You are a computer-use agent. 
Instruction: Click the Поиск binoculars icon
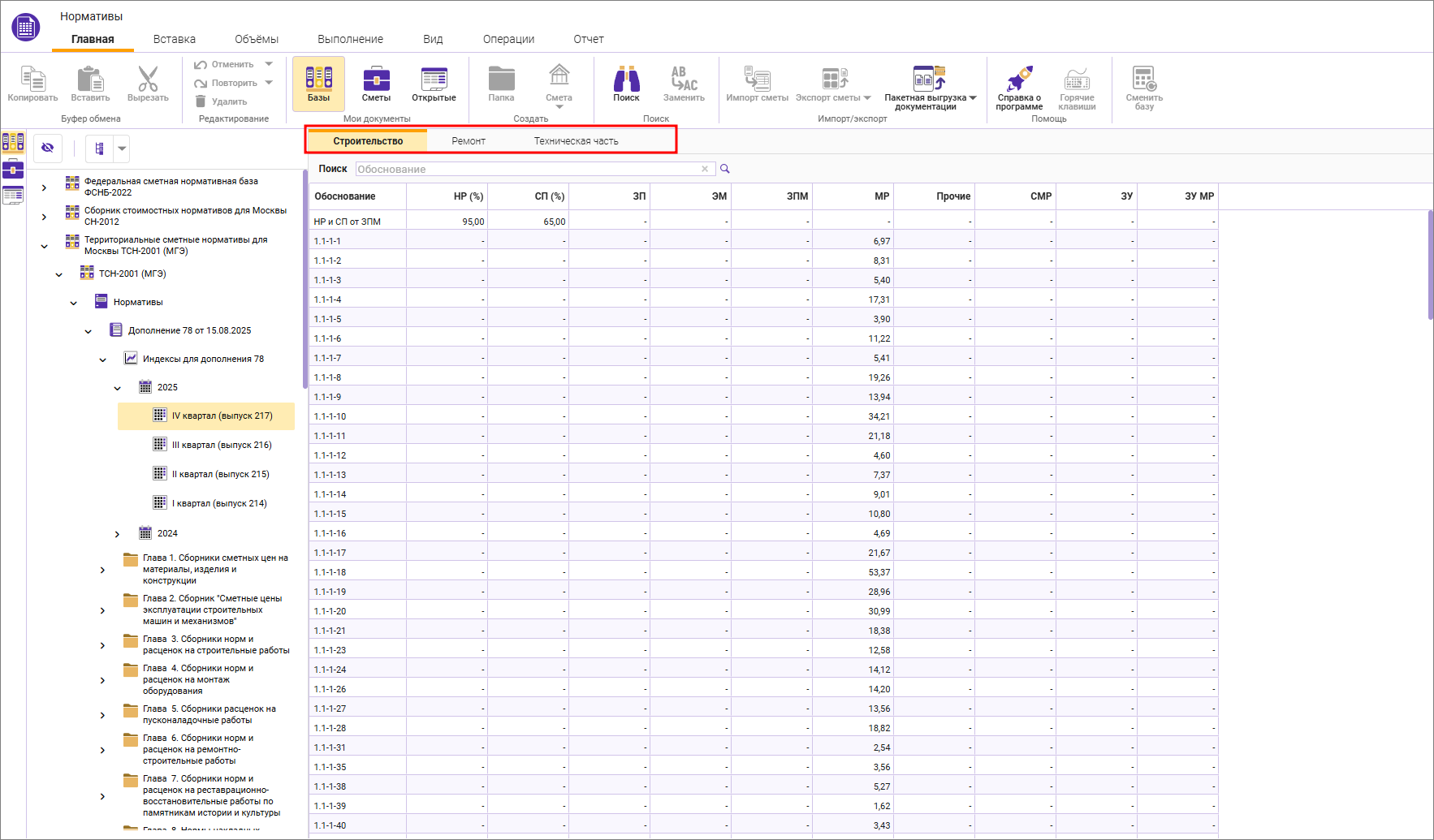(626, 83)
